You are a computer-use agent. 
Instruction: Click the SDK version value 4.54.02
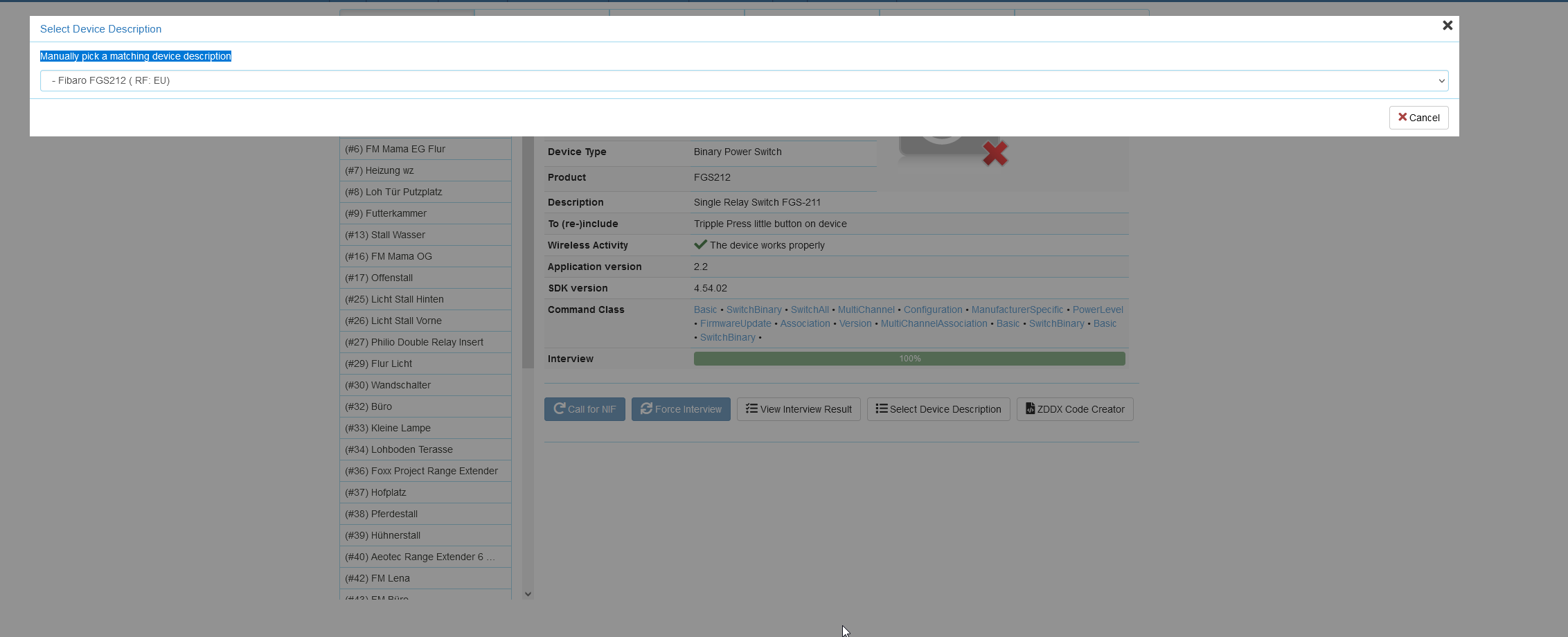(x=711, y=288)
